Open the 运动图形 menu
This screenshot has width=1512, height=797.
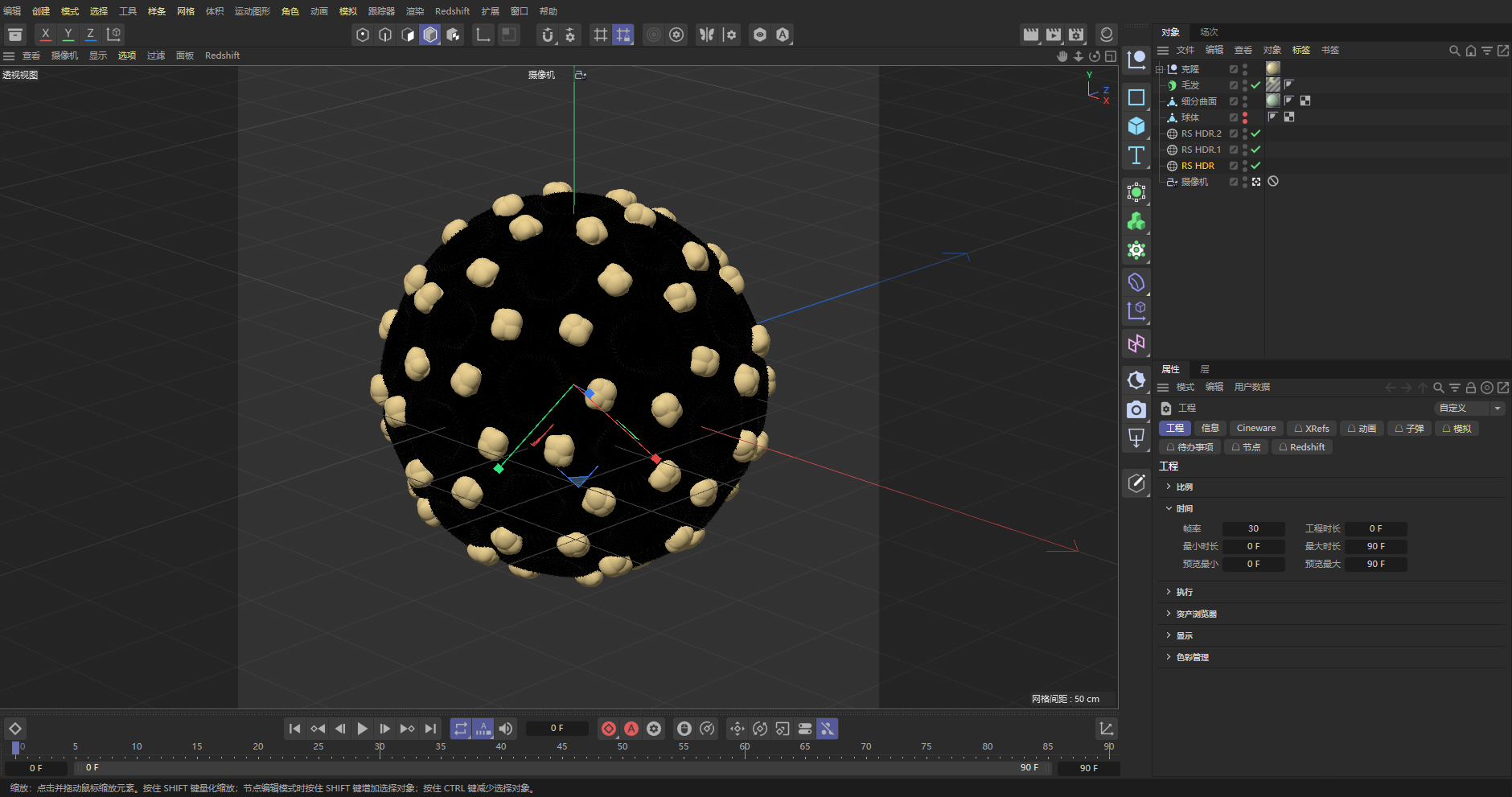pos(253,11)
